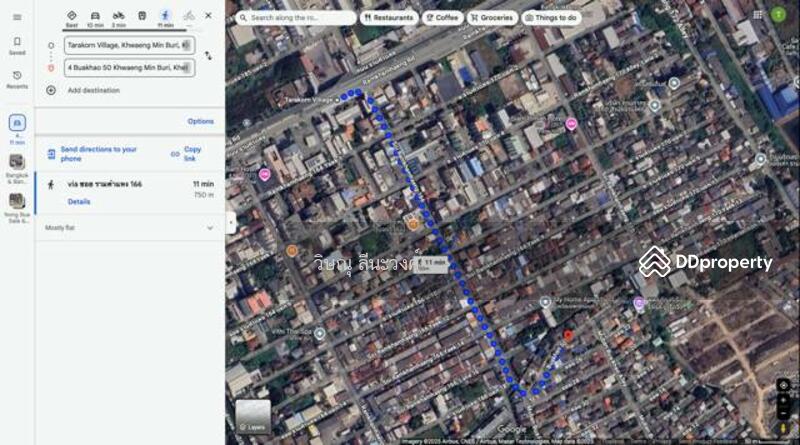Click the Tarakorn Village starting point field
Image resolution: width=800 pixels, height=445 pixels.
[x=127, y=45]
